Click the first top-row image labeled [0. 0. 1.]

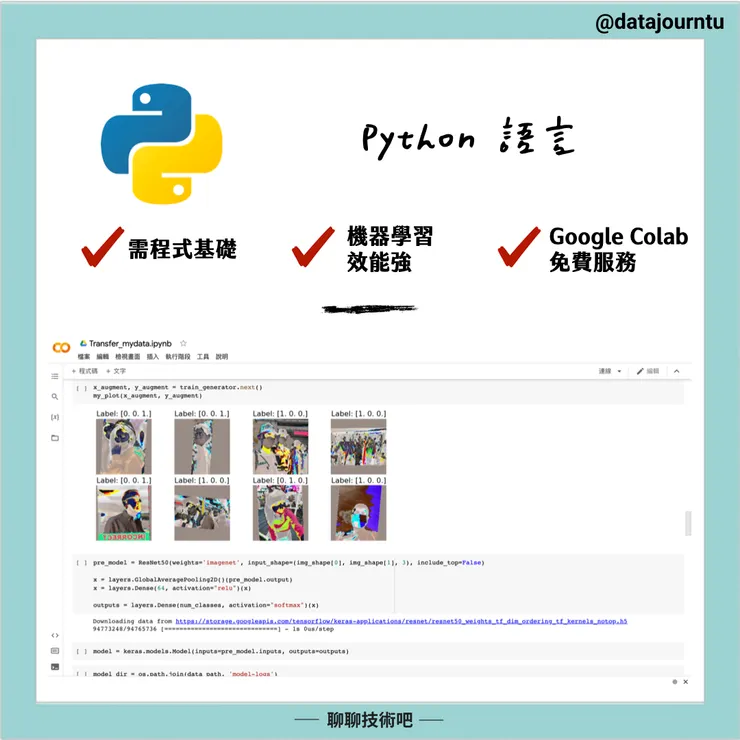pyautogui.click(x=124, y=446)
